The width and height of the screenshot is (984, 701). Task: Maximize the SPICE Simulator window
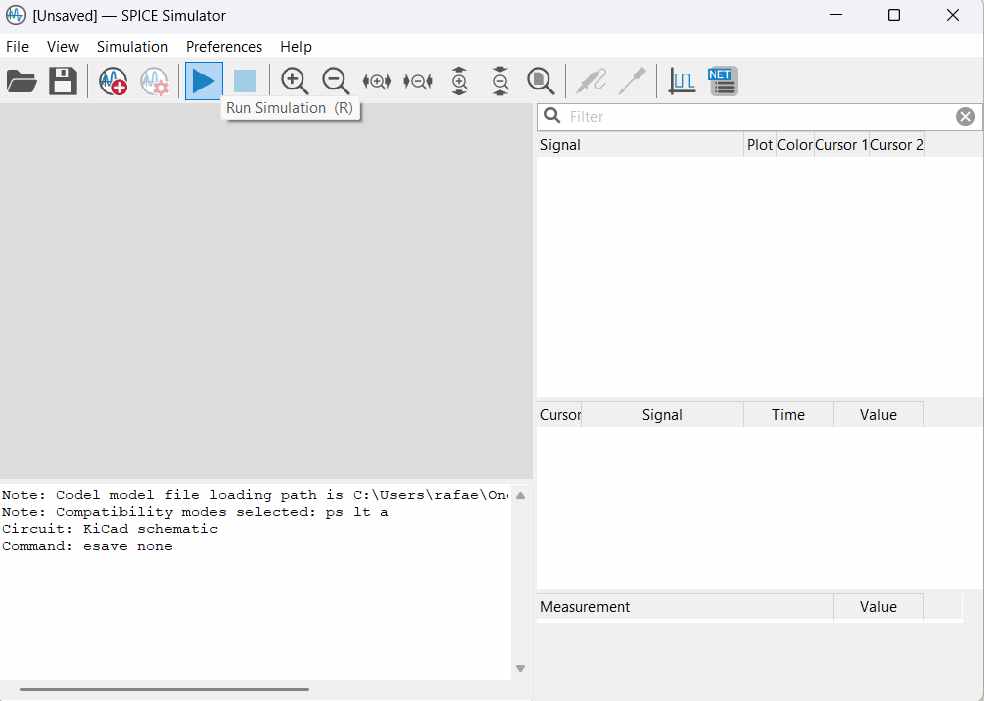pos(894,16)
